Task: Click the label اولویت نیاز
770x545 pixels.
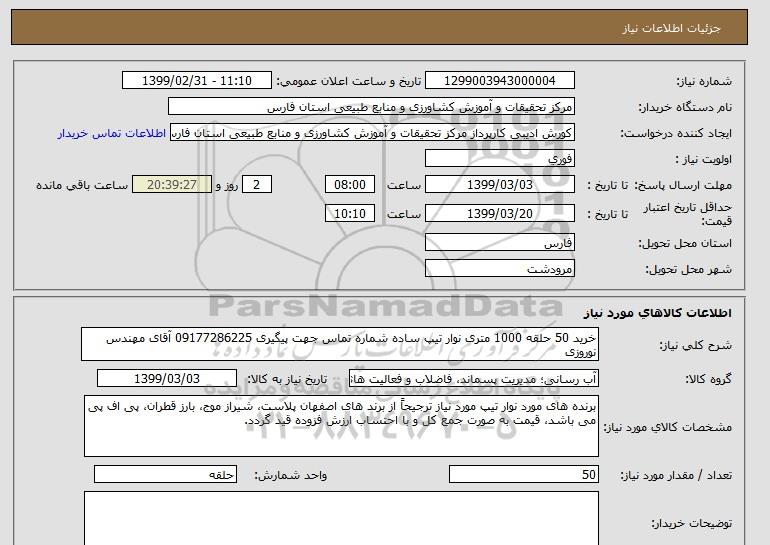Action: 704,160
